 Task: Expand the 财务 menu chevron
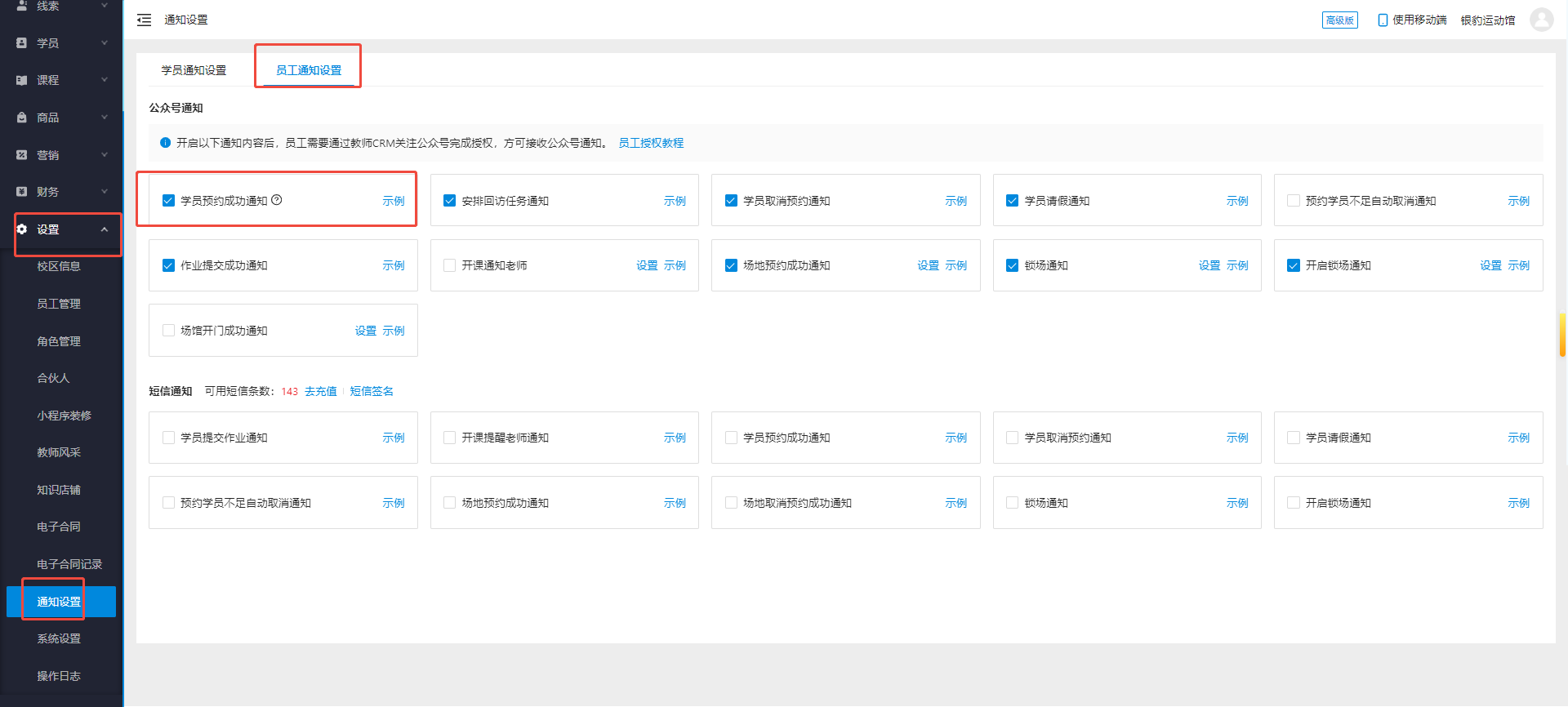coord(105,192)
